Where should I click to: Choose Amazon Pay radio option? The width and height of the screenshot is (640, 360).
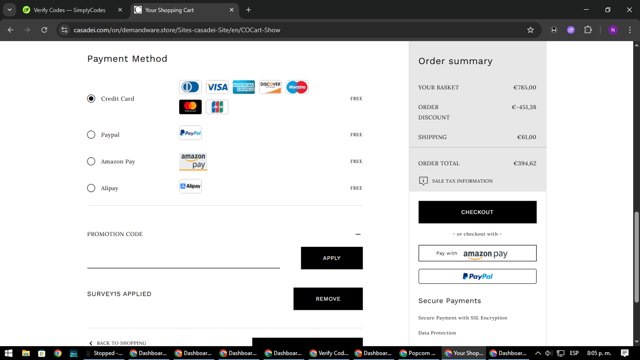[91, 161]
